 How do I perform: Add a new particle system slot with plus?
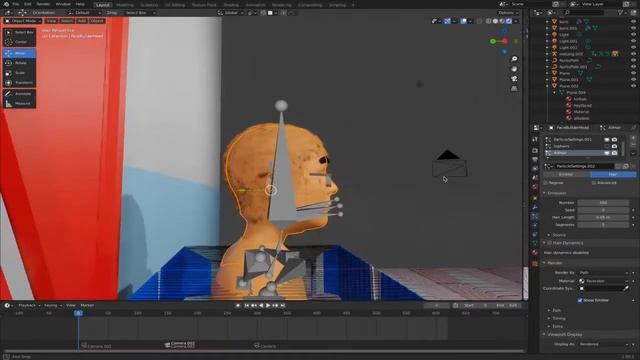point(633,138)
